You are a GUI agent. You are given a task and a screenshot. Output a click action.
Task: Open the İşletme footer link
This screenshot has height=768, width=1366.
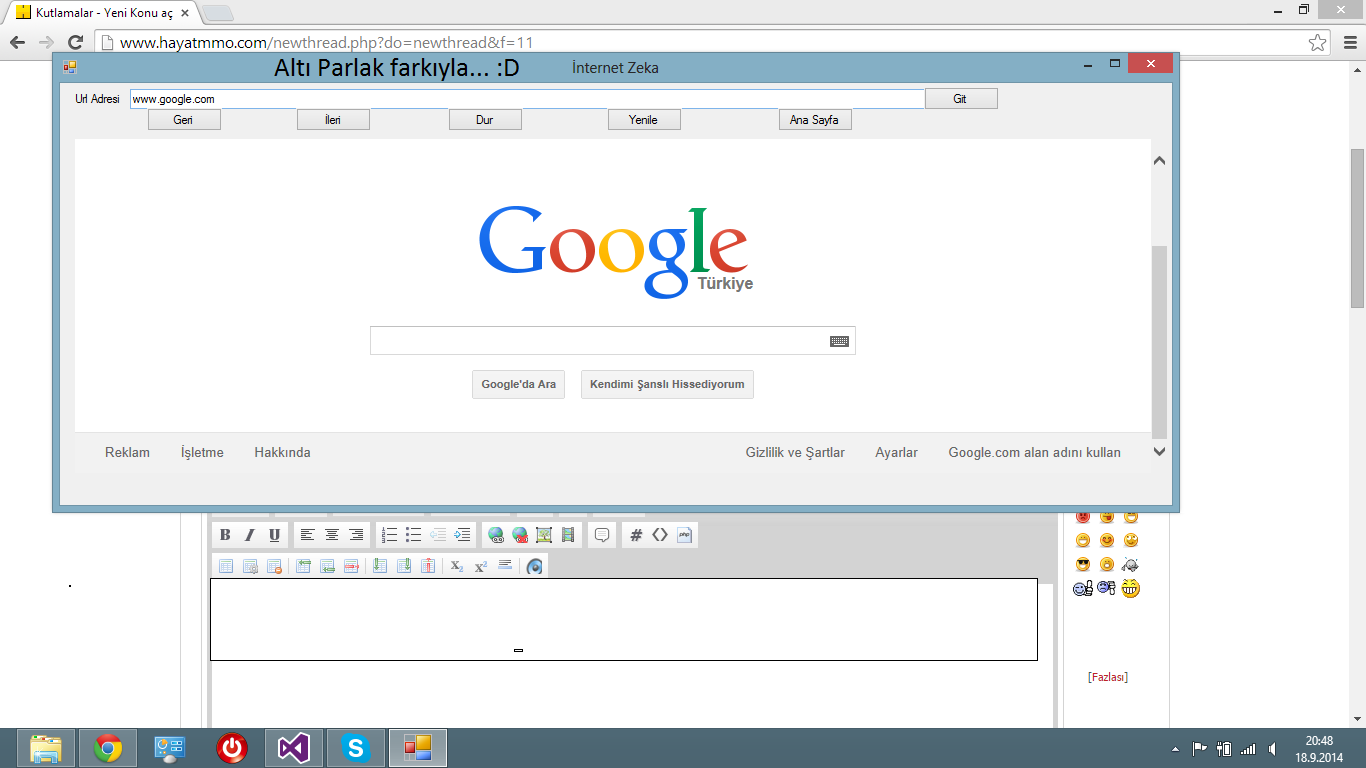tap(202, 453)
